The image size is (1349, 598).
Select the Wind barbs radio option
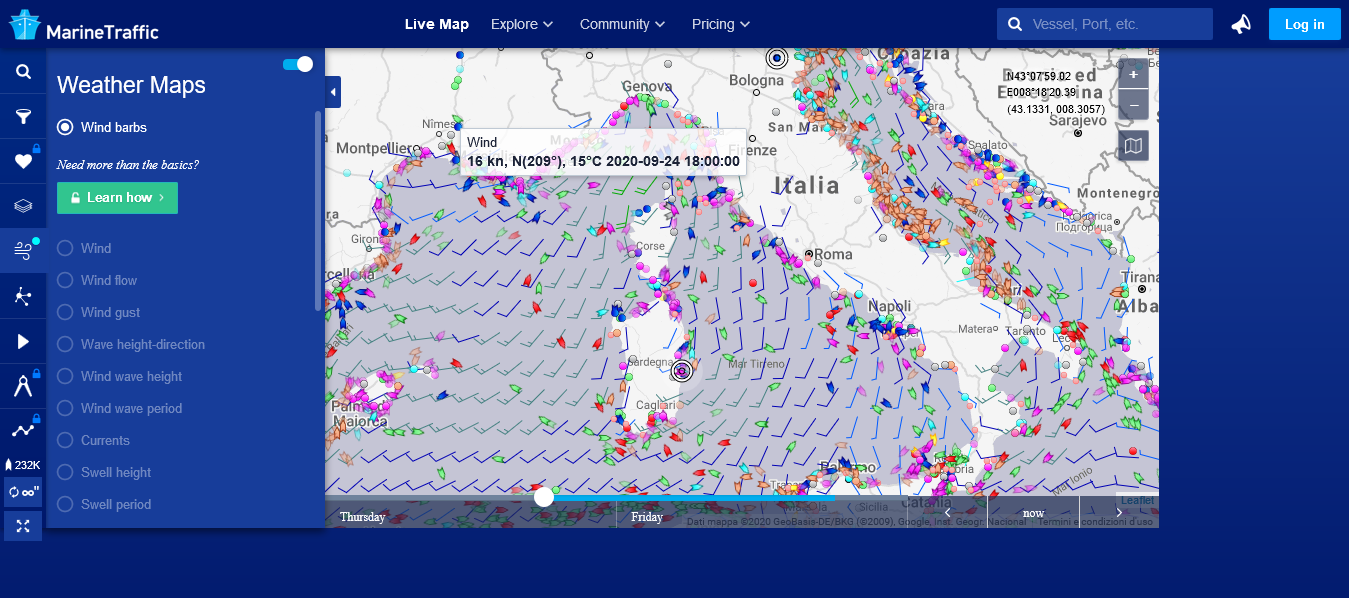[x=66, y=127]
